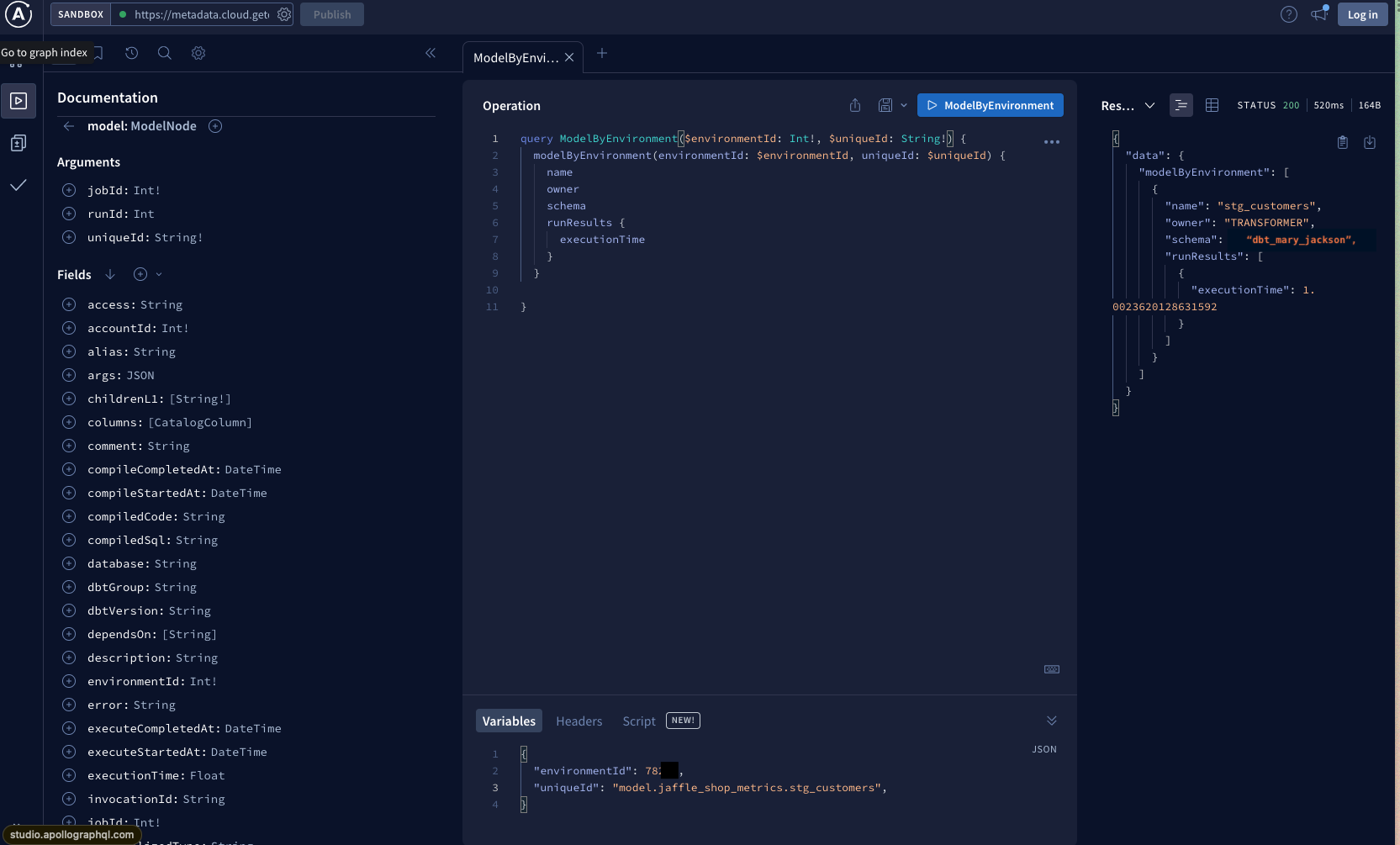Click the Log in button
This screenshot has height=845, width=1400.
pos(1362,14)
